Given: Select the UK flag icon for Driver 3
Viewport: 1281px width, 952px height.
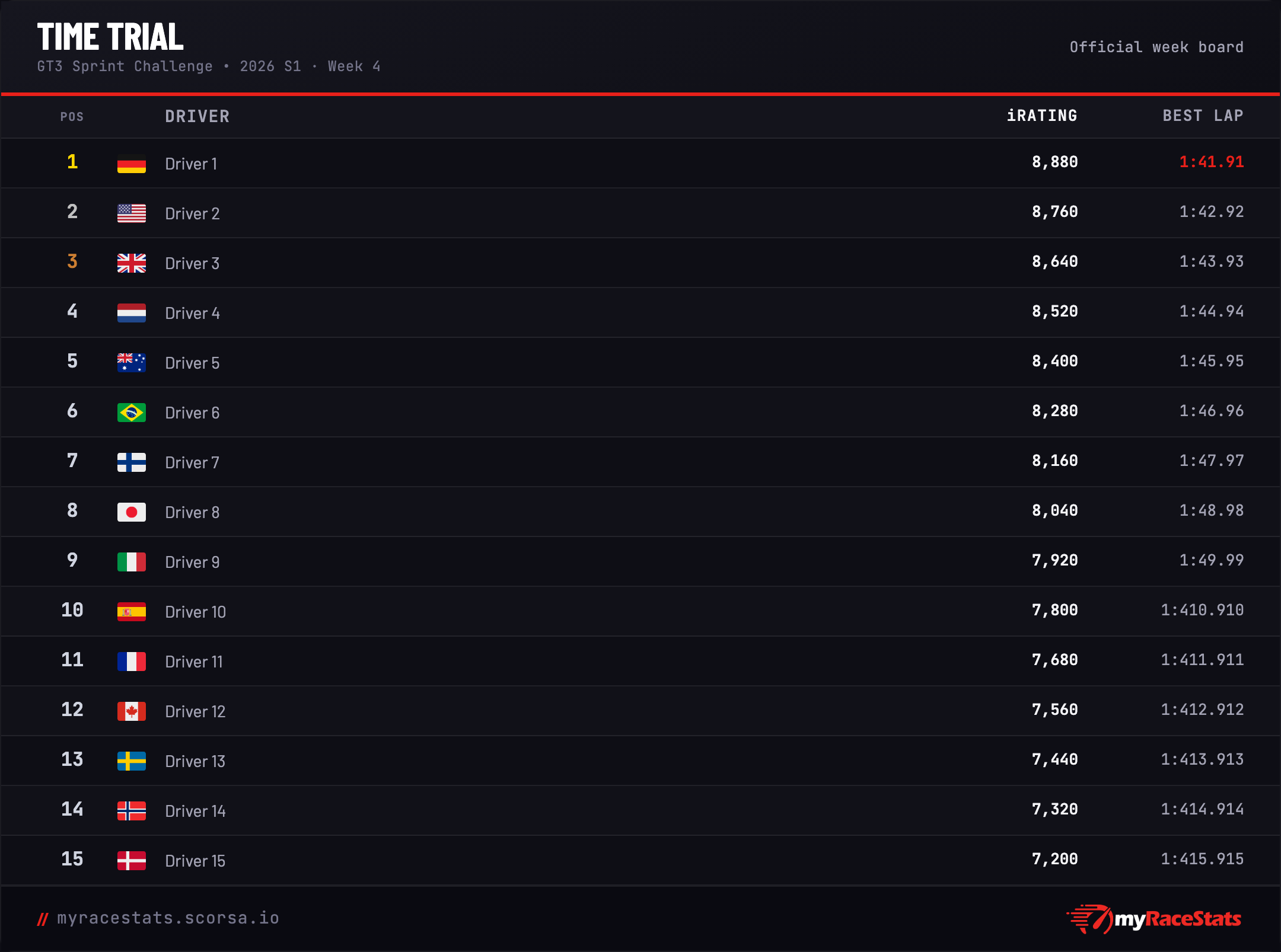Looking at the screenshot, I should coord(132,263).
